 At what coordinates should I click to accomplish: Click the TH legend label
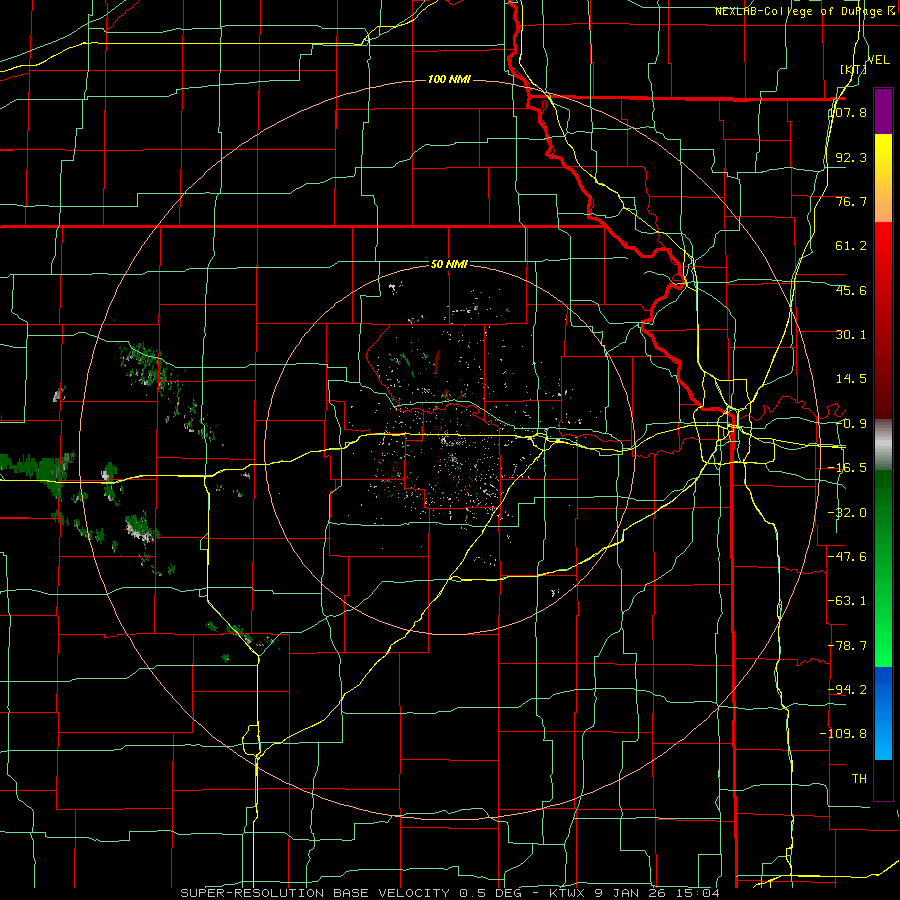tap(859, 778)
